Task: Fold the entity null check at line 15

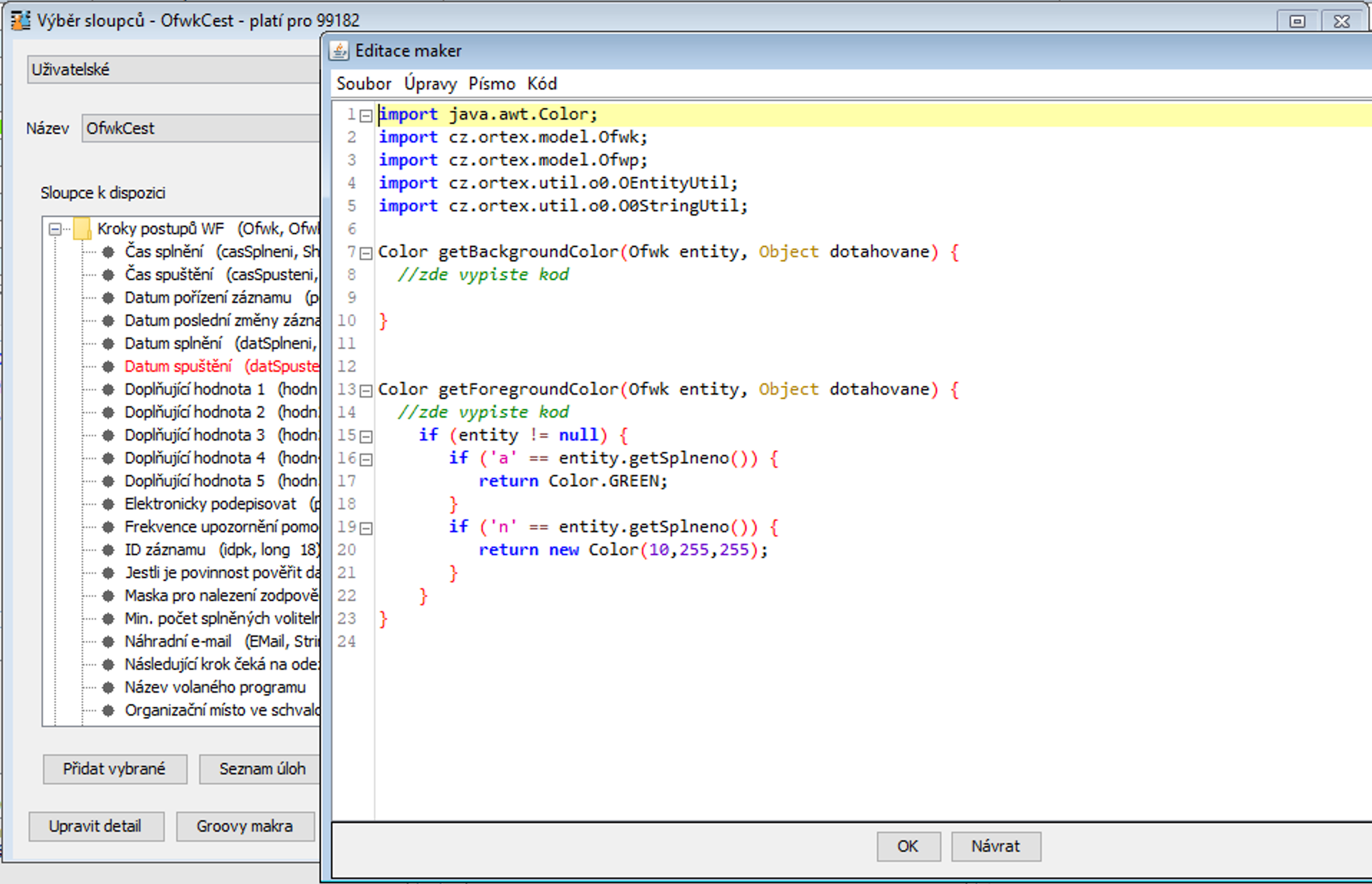Action: [x=366, y=436]
